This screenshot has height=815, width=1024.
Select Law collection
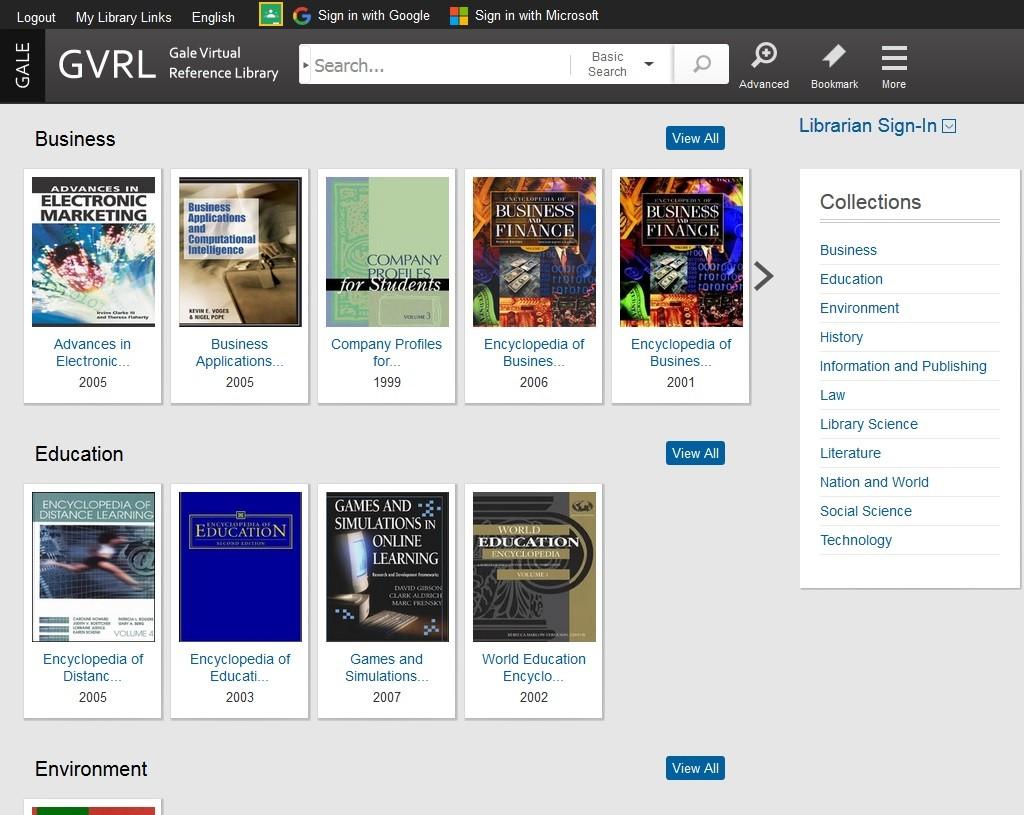[x=832, y=395]
